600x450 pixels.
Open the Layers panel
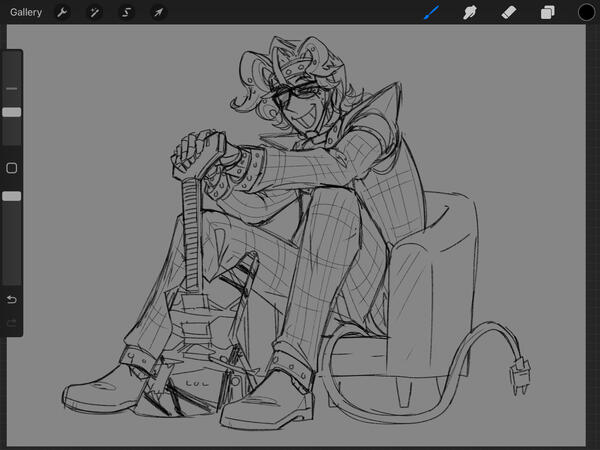[x=547, y=12]
